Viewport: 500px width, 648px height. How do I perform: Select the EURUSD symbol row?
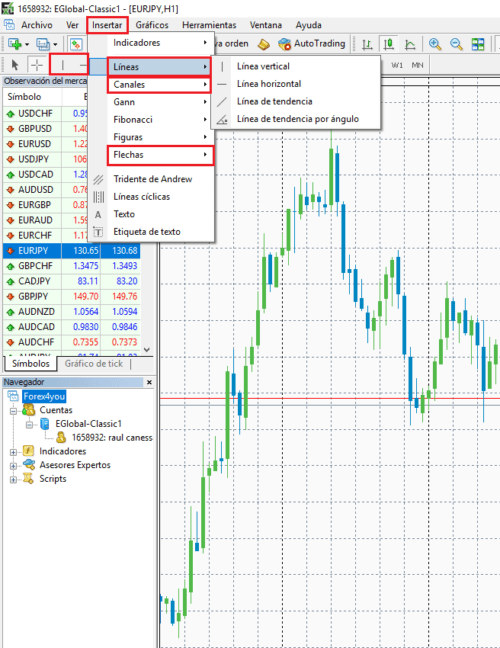click(45, 144)
